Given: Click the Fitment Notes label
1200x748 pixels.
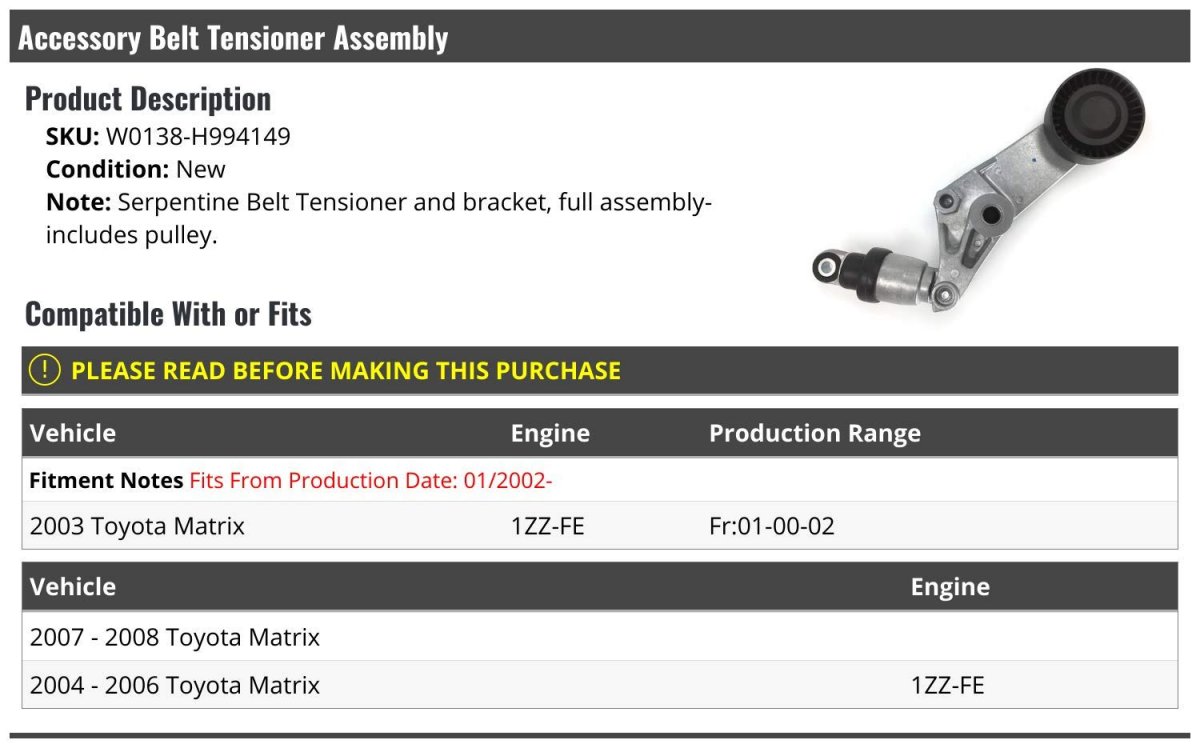Looking at the screenshot, I should (x=105, y=480).
